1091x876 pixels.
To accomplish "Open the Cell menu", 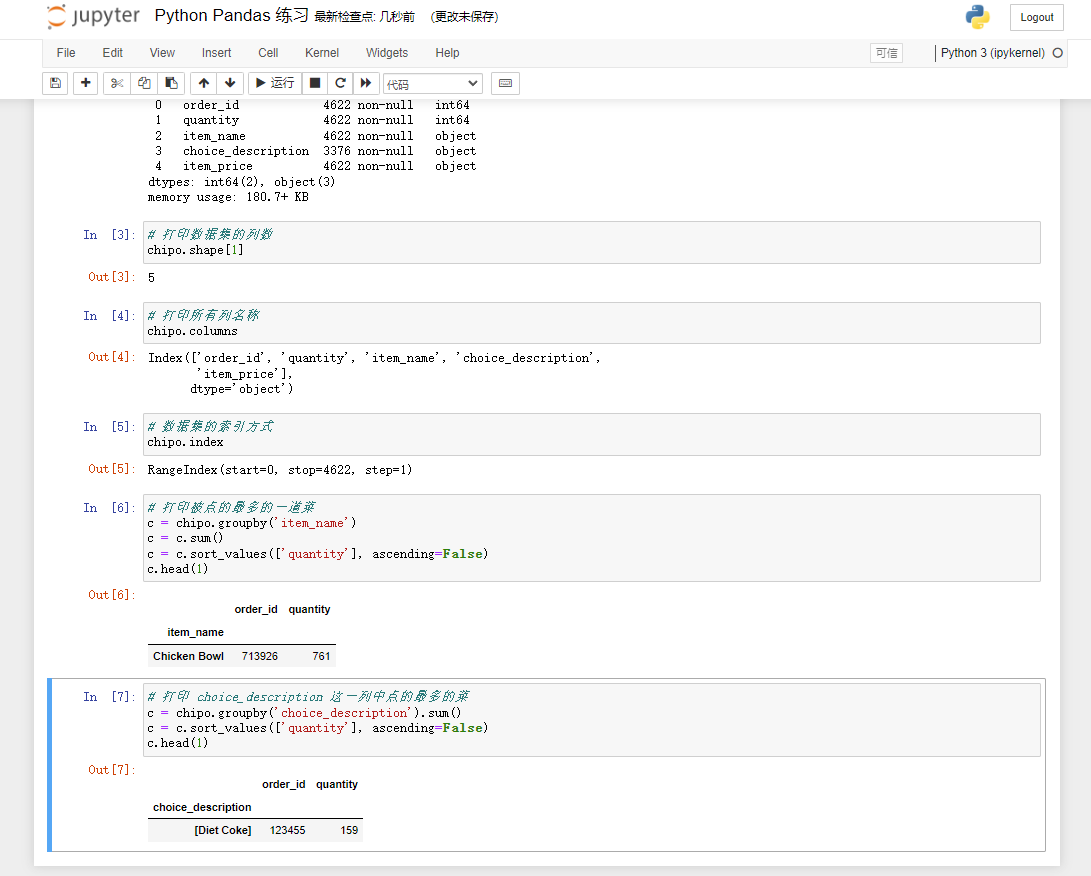I will tap(268, 53).
